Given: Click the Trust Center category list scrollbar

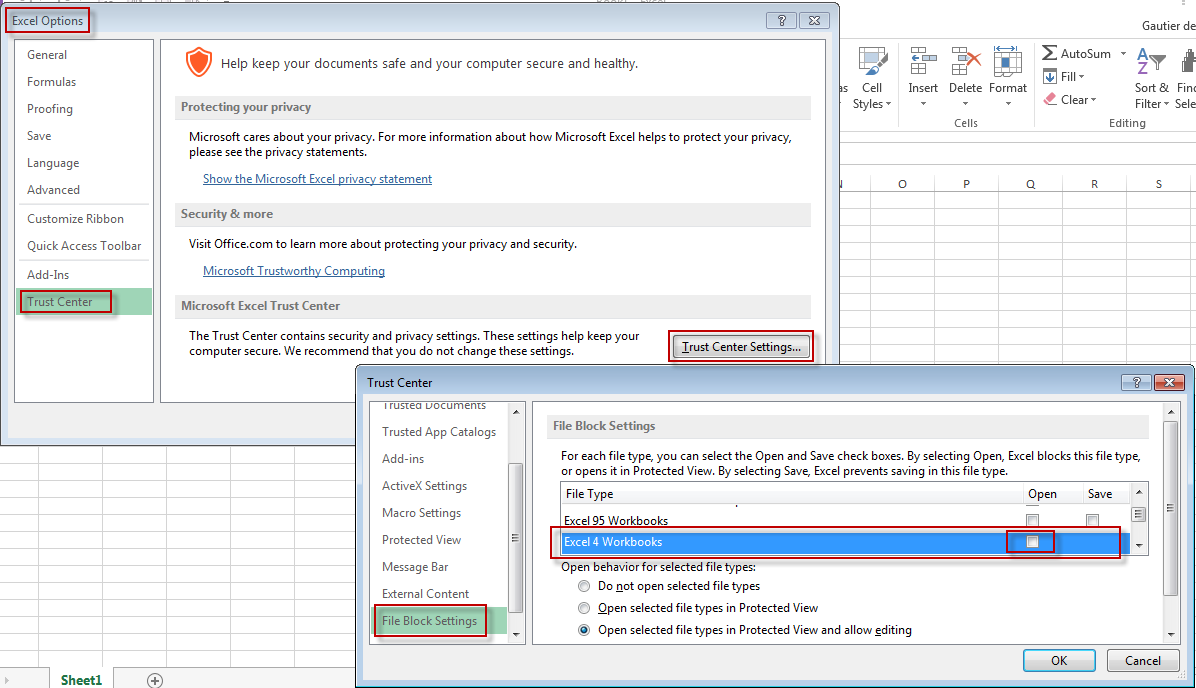Looking at the screenshot, I should 516,538.
